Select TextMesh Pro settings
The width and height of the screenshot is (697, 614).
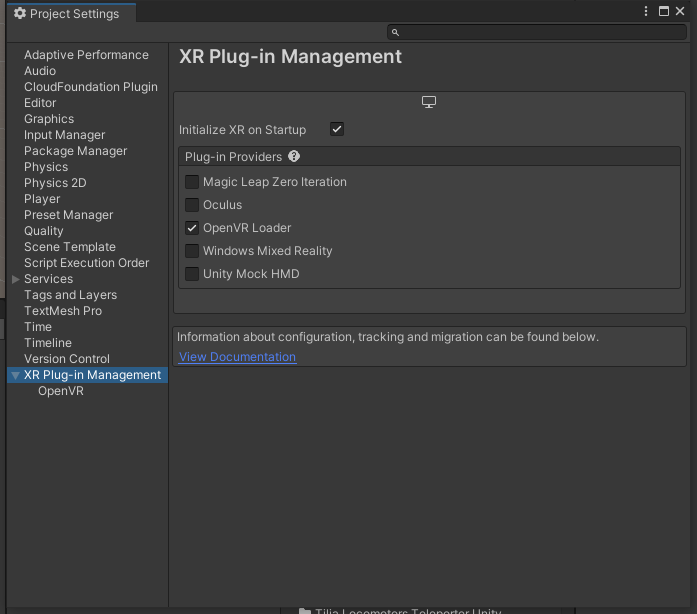click(x=63, y=311)
